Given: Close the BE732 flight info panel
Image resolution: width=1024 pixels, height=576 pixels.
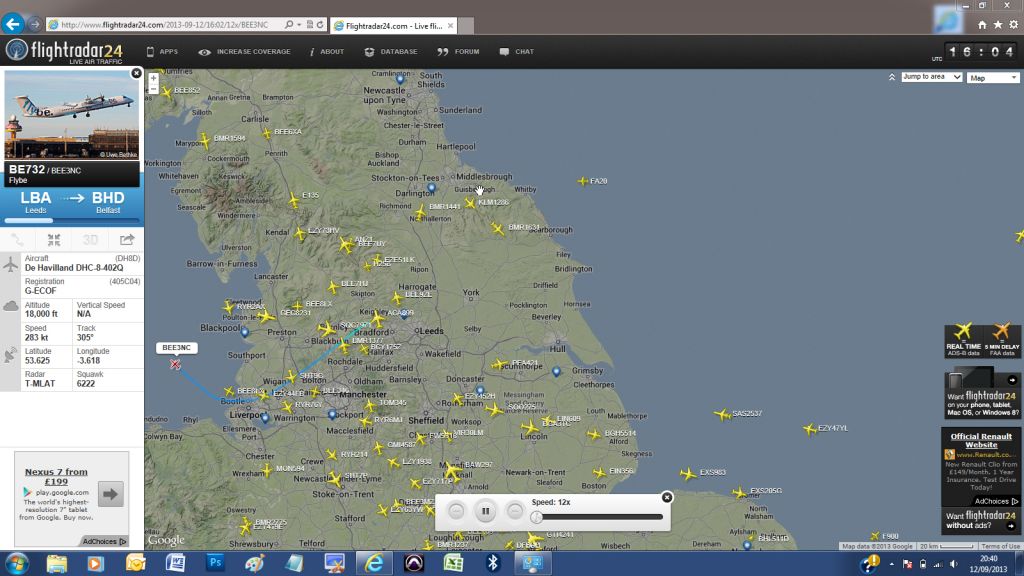Looking at the screenshot, I should tap(136, 73).
